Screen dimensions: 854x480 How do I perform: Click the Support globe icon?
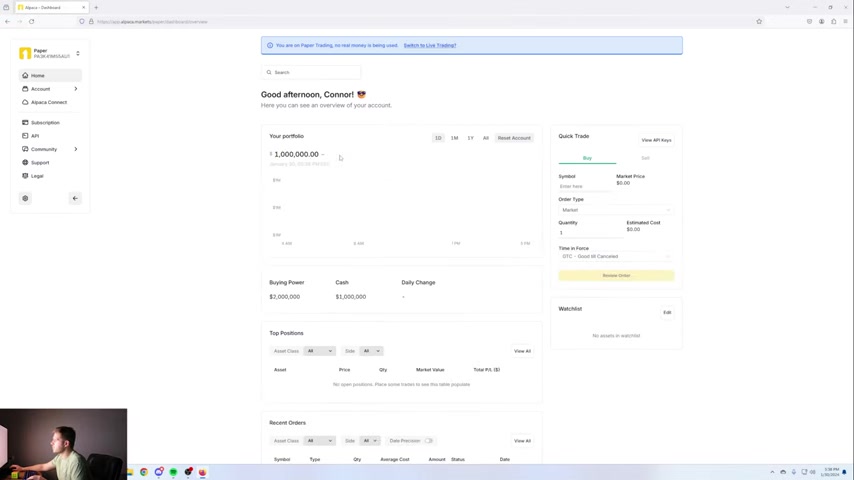coord(25,162)
